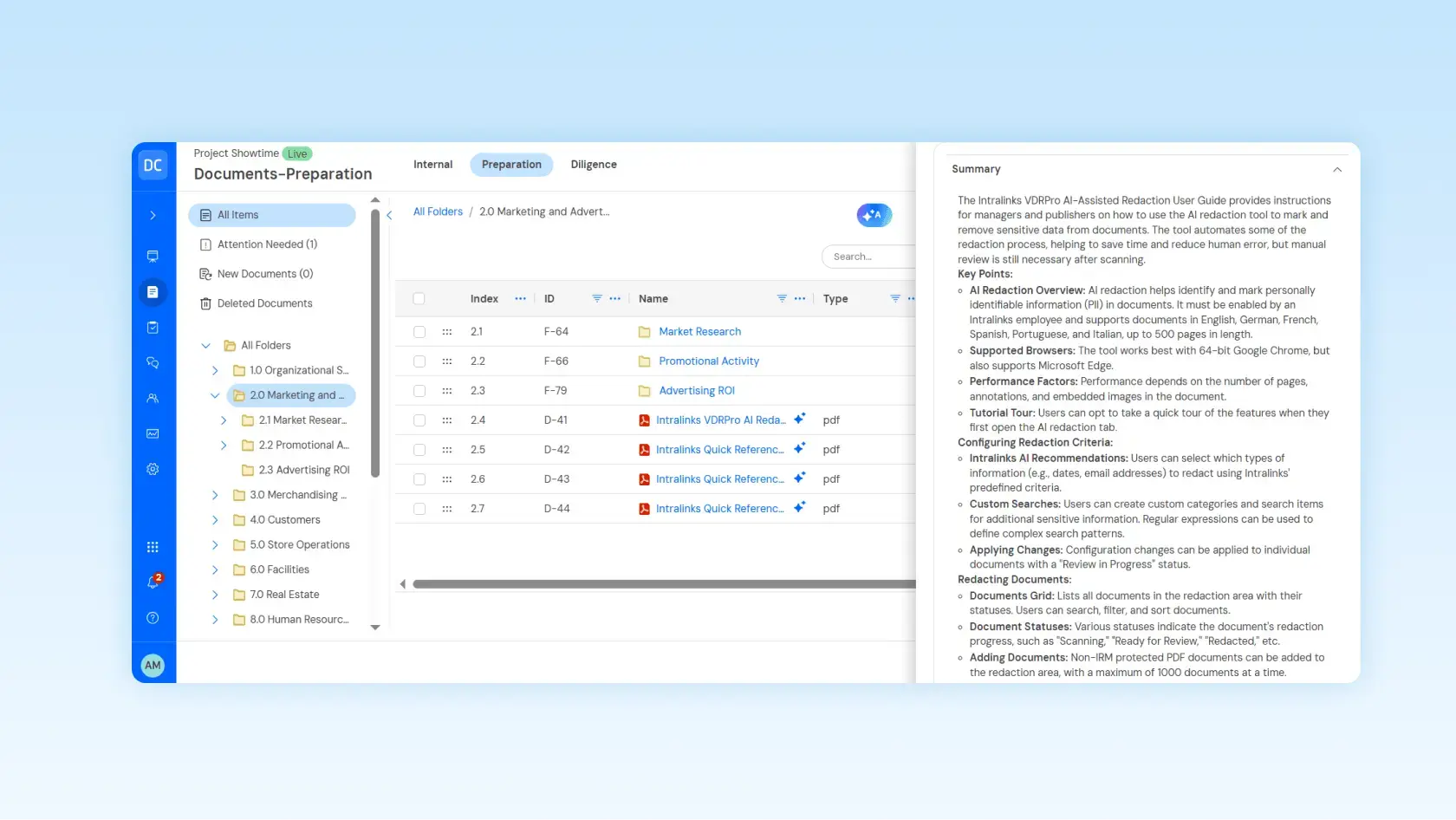This screenshot has height=820, width=1456.
Task: Collapse the All Folders tree node
Action: 205,346
